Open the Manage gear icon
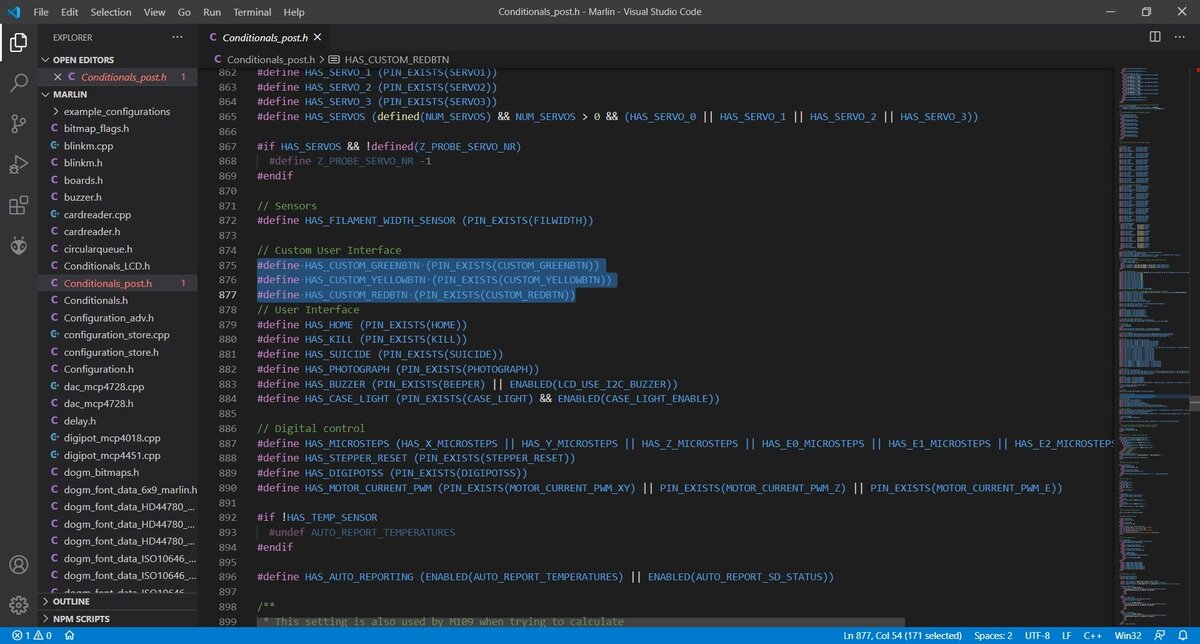The height and width of the screenshot is (644, 1200). tap(18, 605)
